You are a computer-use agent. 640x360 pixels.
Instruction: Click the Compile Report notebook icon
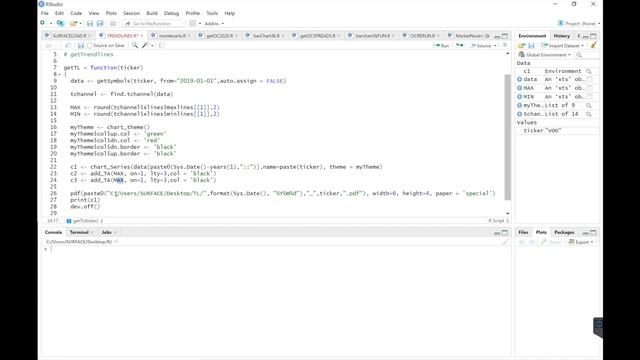162,45
